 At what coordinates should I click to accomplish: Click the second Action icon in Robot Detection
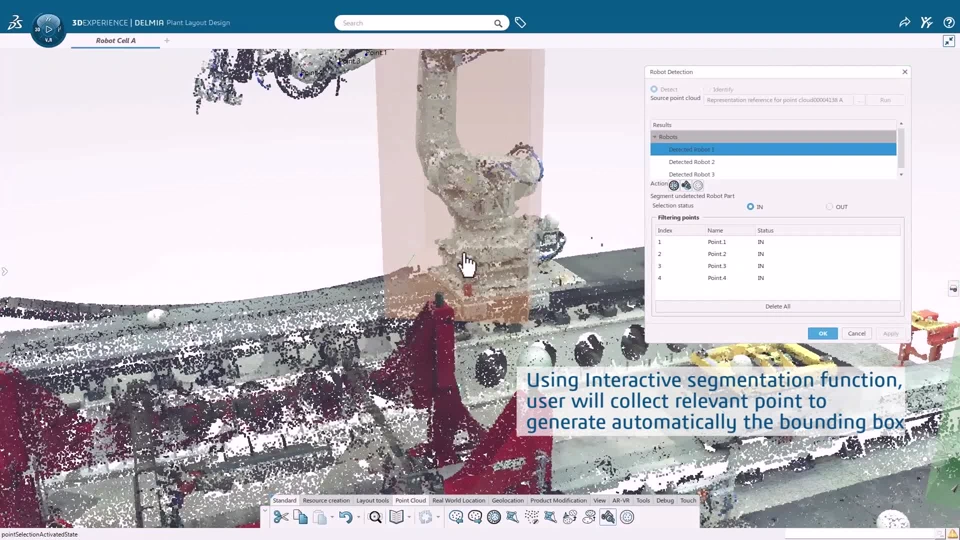pos(686,185)
